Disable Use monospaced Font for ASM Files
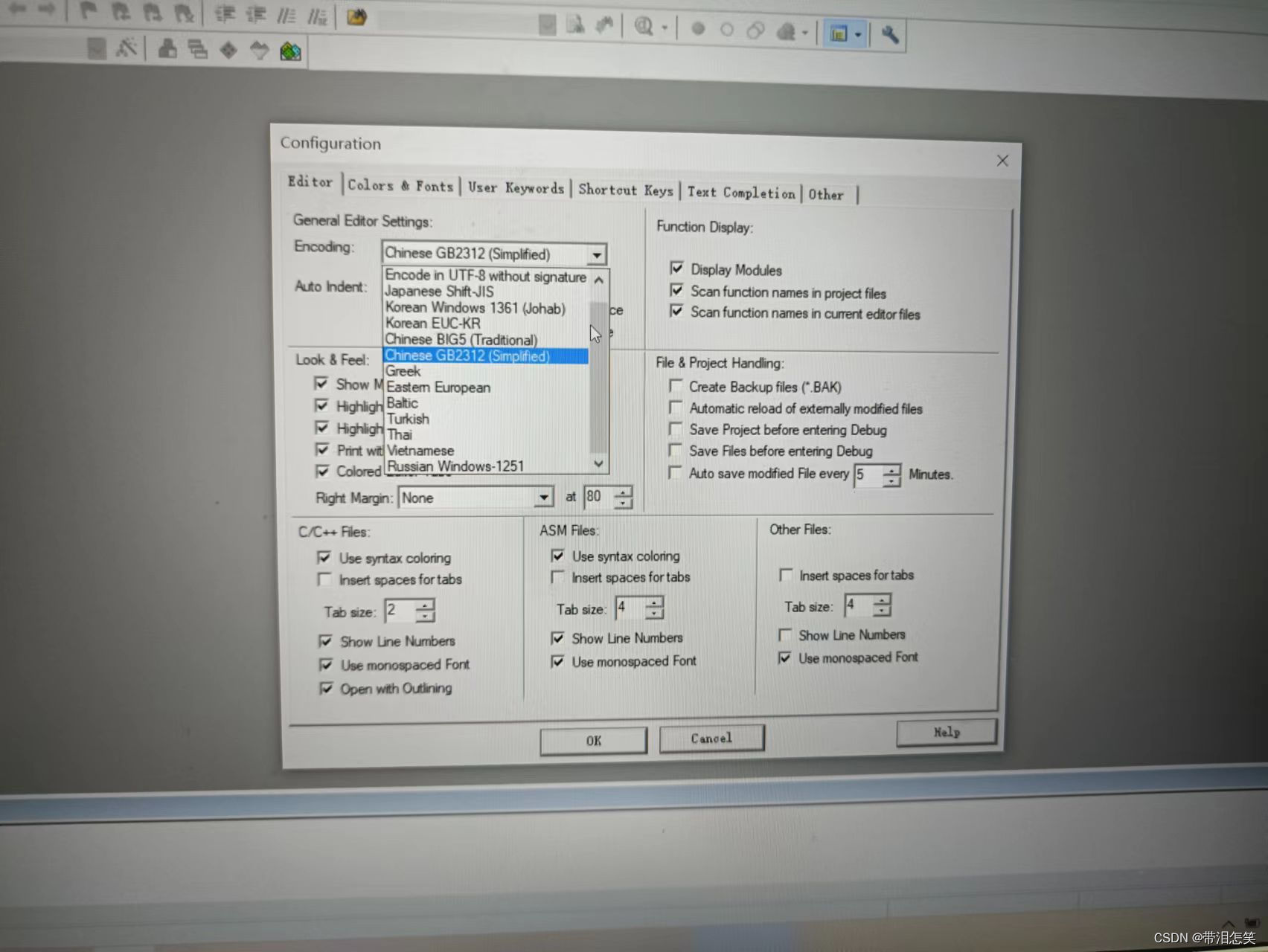This screenshot has width=1268, height=952. [558, 661]
